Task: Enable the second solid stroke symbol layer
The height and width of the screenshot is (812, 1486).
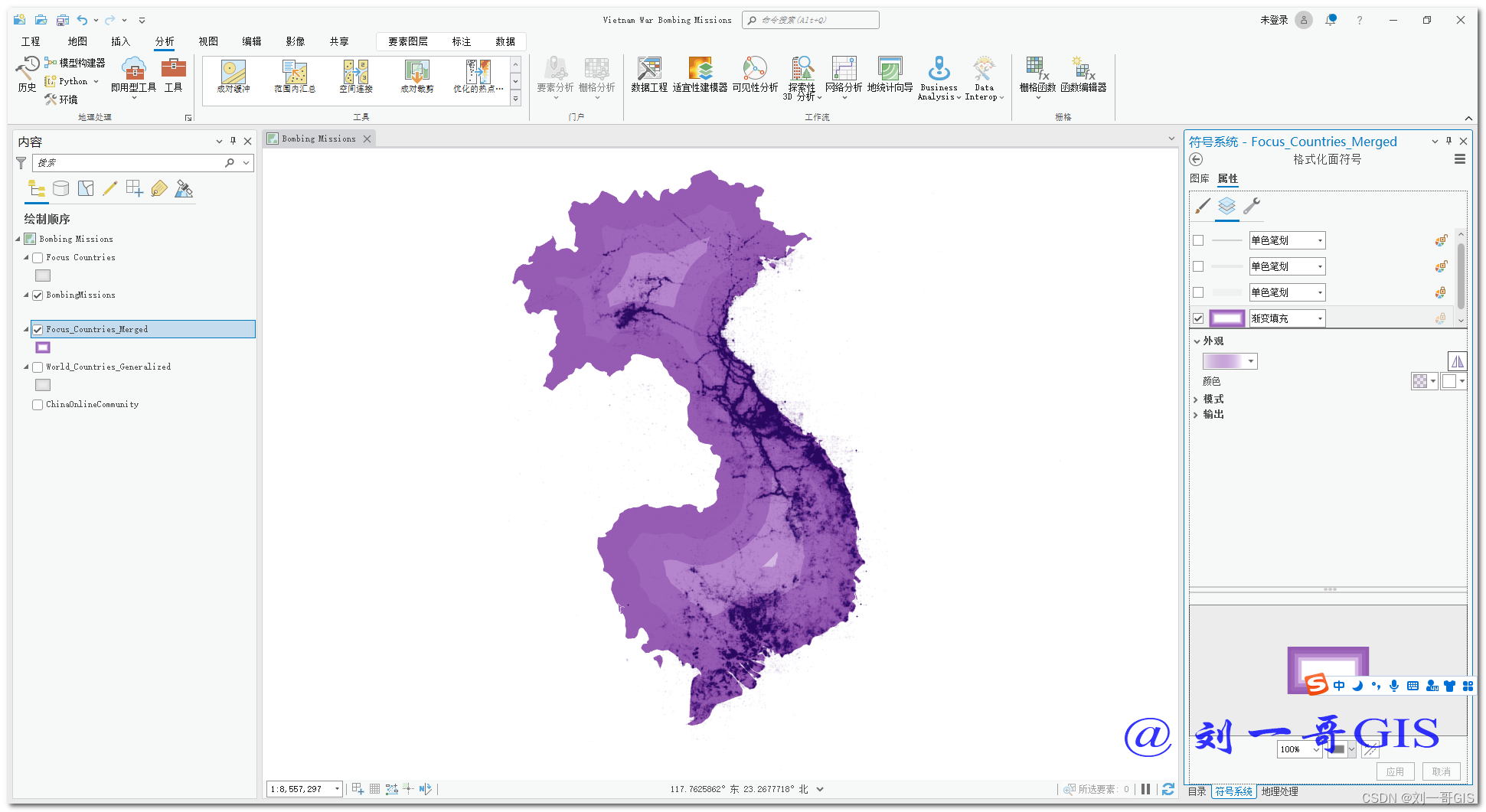Action: (x=1198, y=266)
